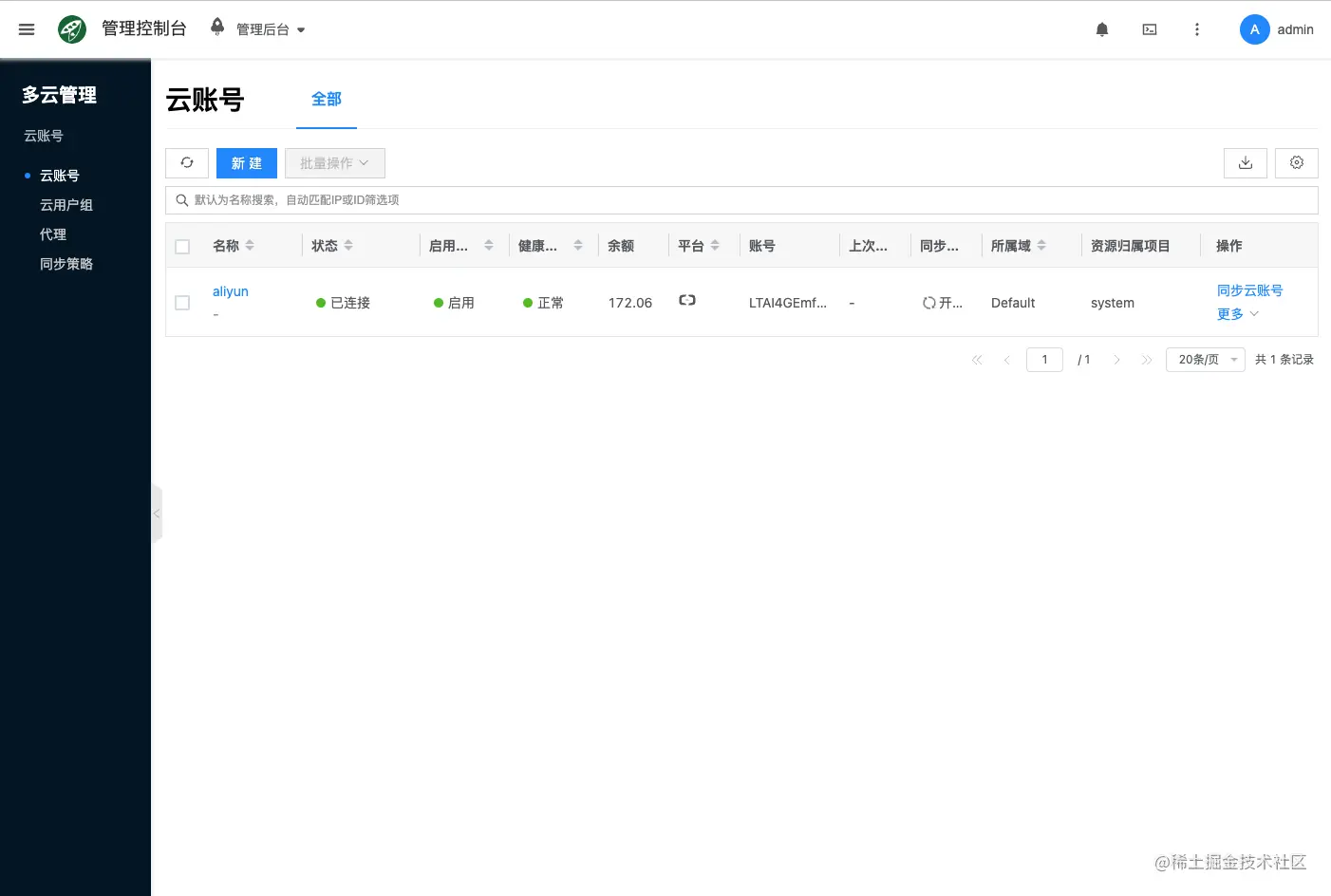
Task: Click the 已连接 status cell
Action: [x=343, y=303]
